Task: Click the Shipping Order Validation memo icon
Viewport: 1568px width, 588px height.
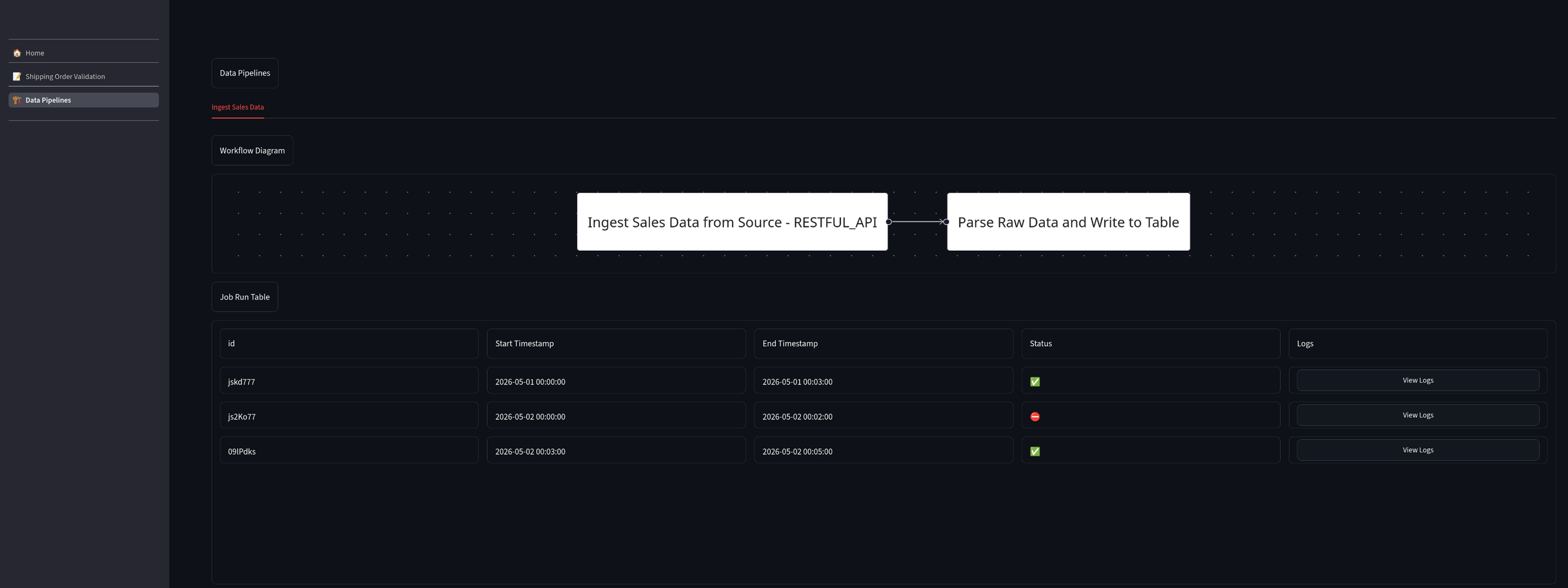Action: [17, 76]
